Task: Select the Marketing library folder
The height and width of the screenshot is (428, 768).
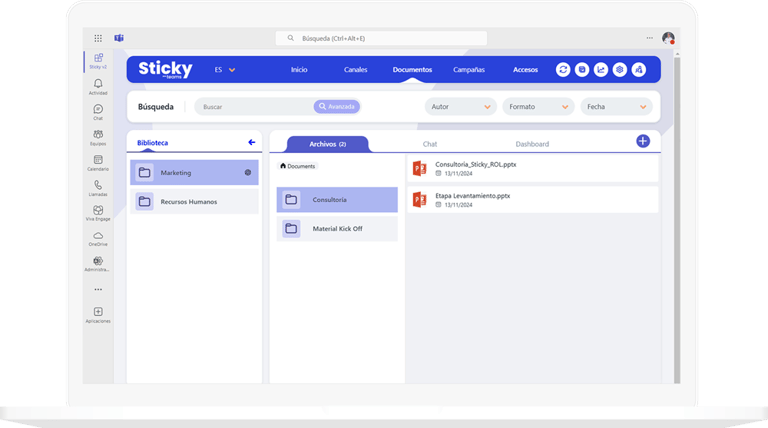Action: tap(194, 172)
